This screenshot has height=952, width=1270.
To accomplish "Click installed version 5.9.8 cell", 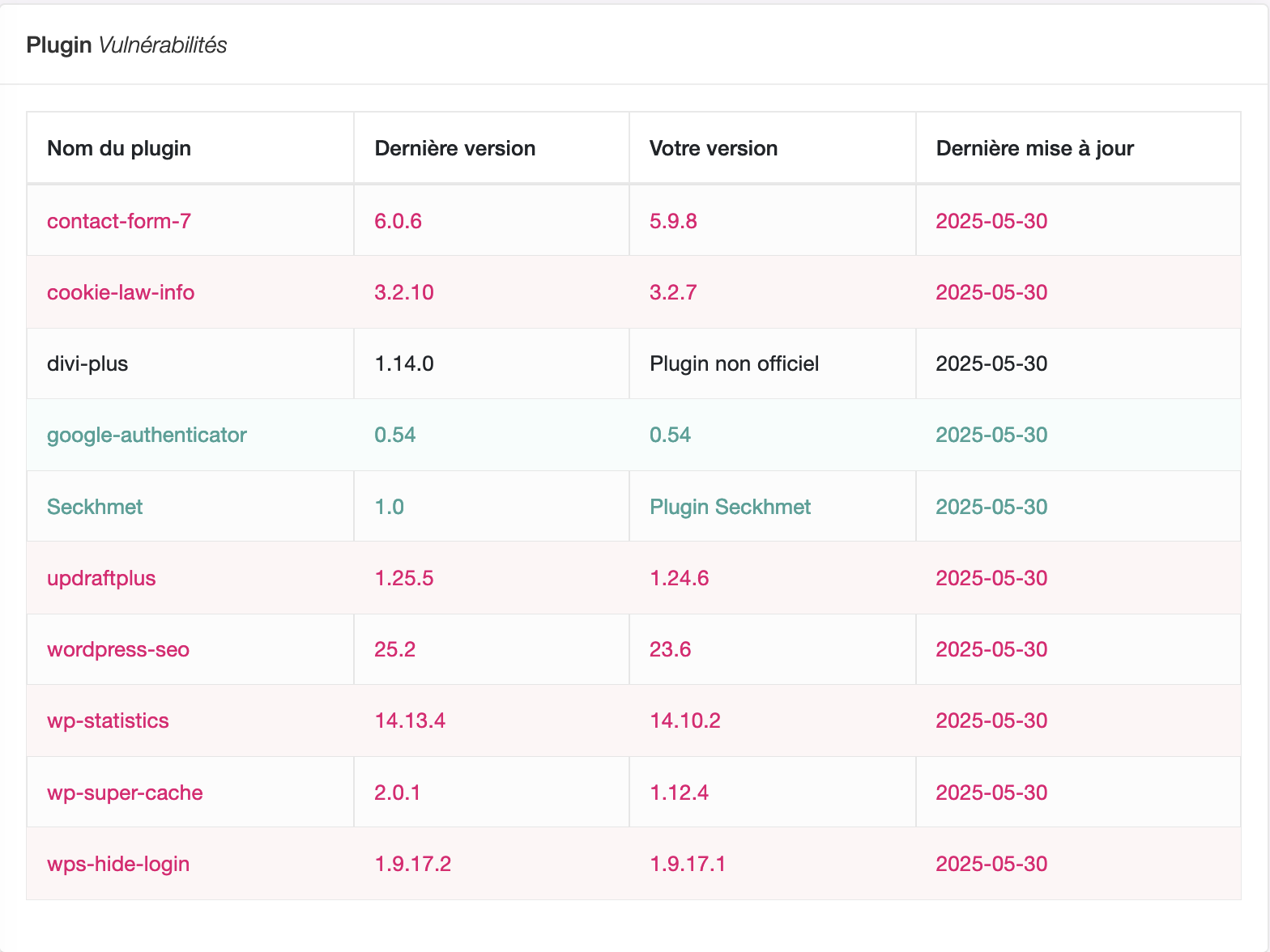I will tap(673, 221).
